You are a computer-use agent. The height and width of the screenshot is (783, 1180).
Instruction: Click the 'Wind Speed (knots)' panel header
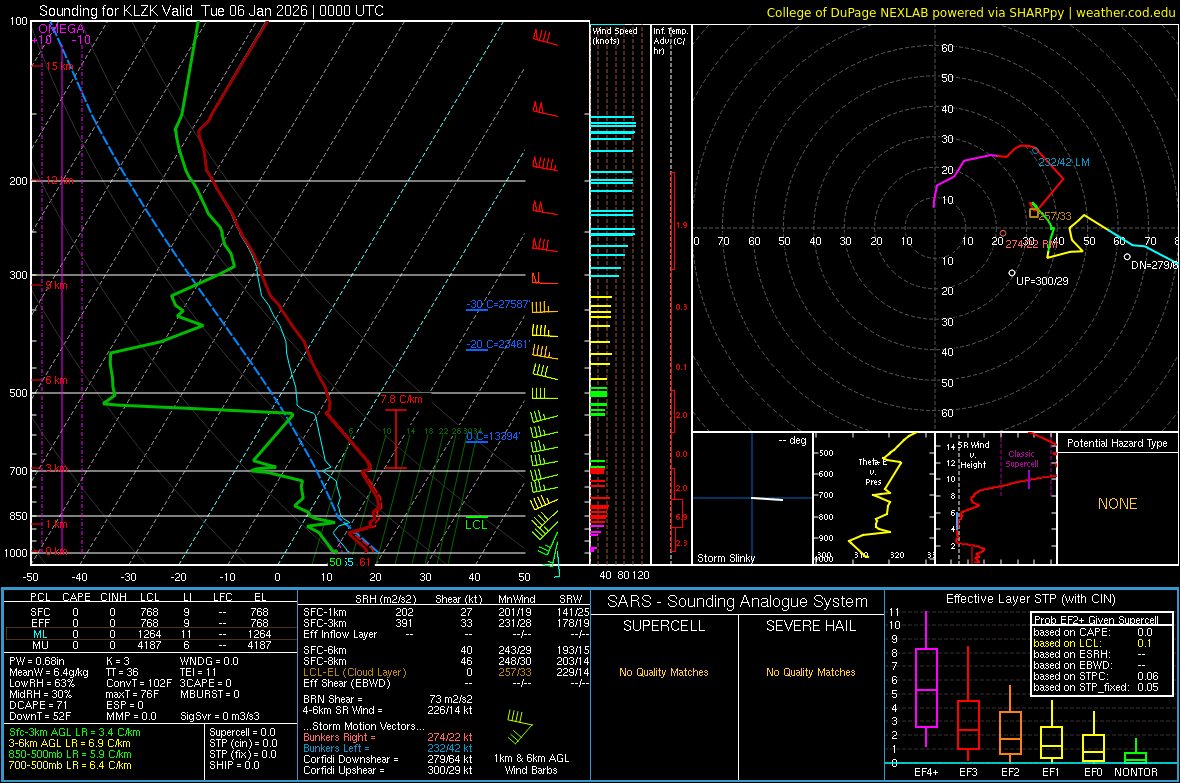point(615,35)
